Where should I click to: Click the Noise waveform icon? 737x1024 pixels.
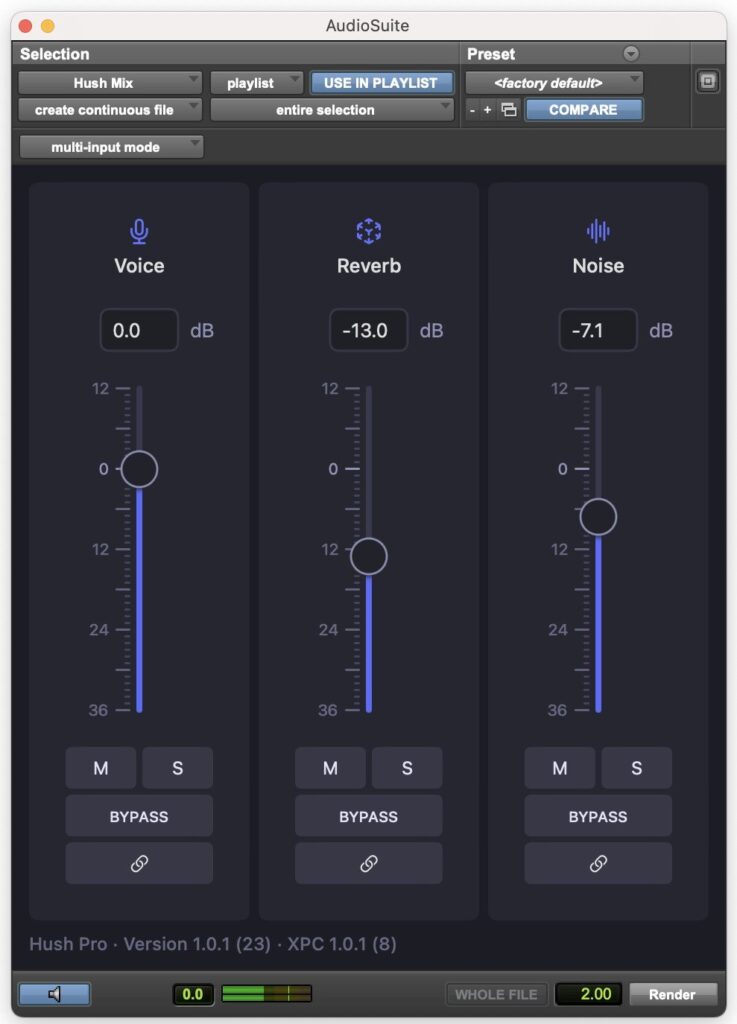pos(598,231)
